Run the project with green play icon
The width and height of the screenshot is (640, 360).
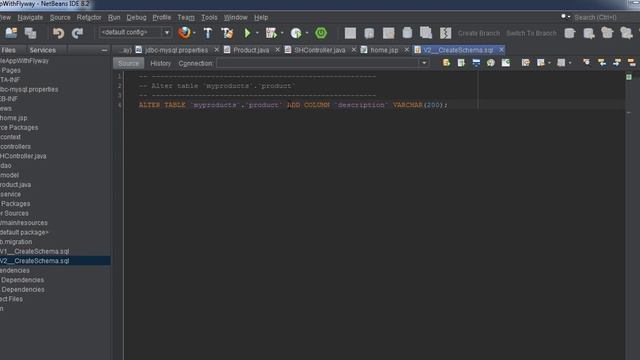247,33
